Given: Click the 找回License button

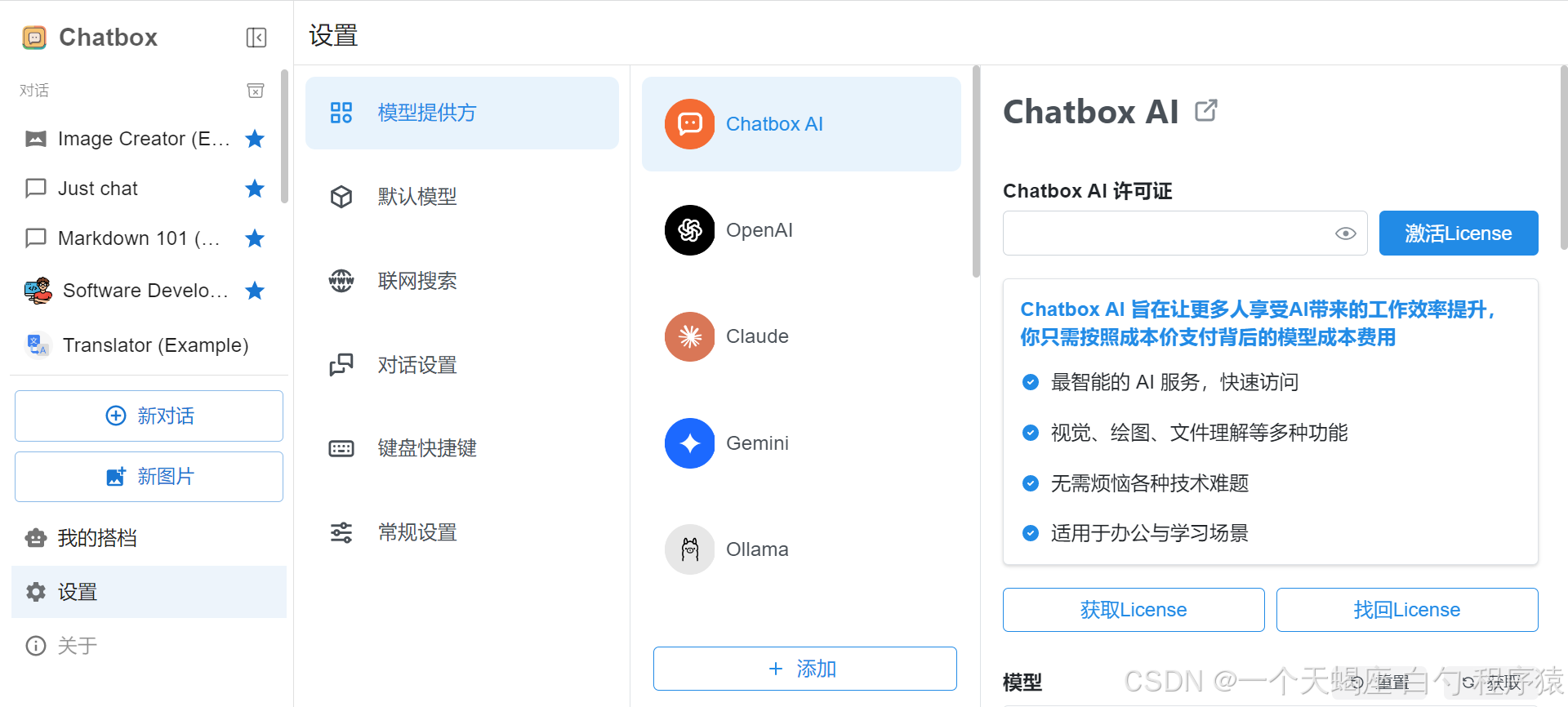Looking at the screenshot, I should tap(1407, 610).
